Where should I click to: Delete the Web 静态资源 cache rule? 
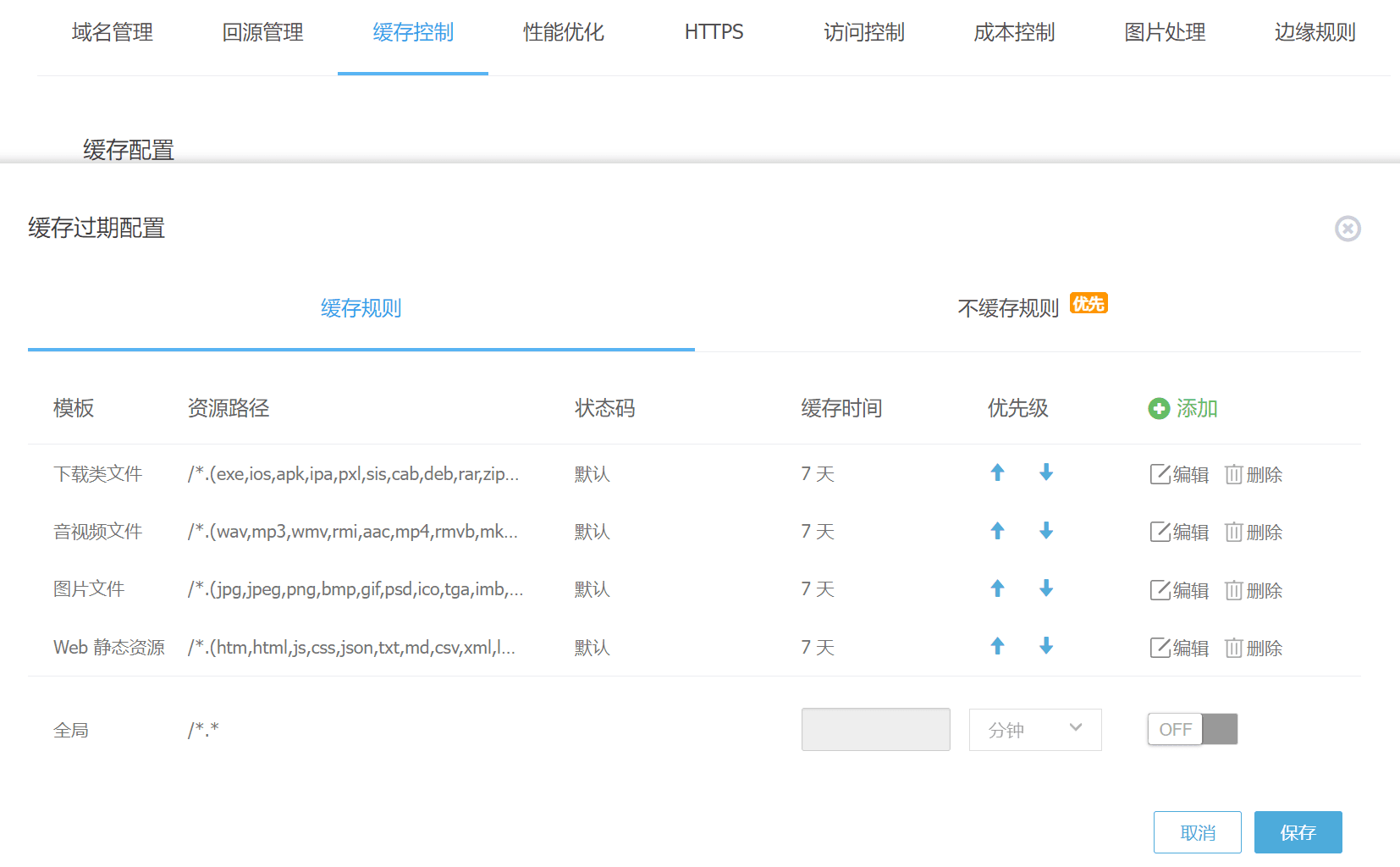pyautogui.click(x=1254, y=648)
